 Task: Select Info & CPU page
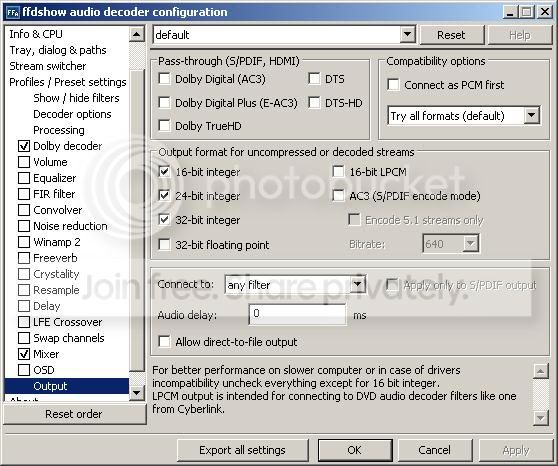tap(36, 34)
